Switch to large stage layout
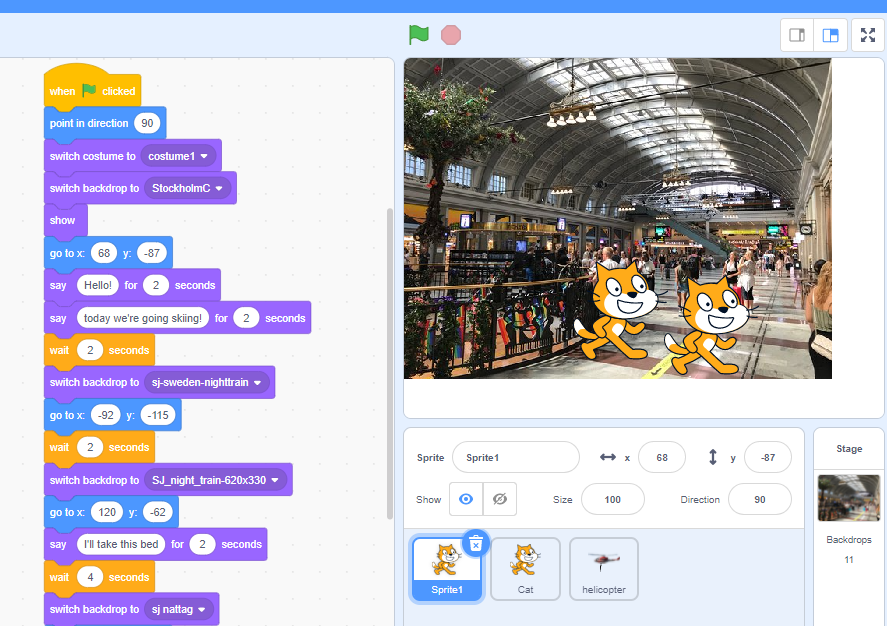This screenshot has width=887, height=626. pos(830,35)
